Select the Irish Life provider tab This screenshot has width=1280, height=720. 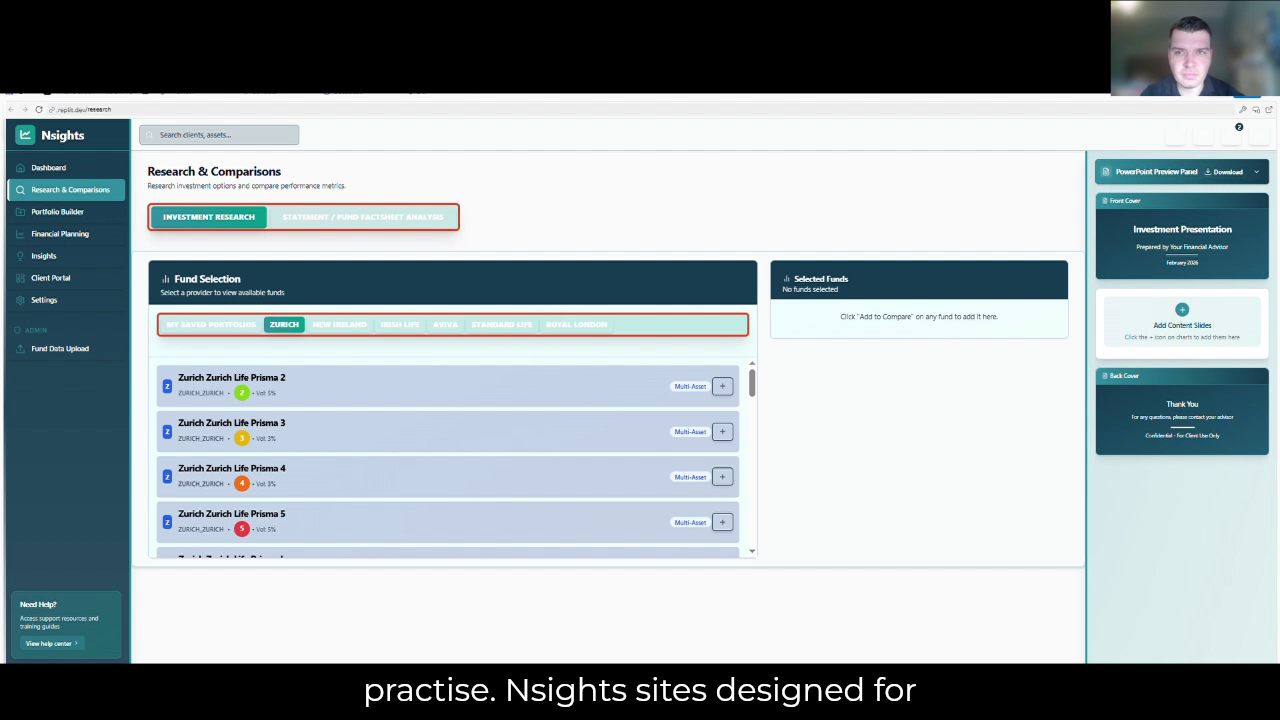pyautogui.click(x=399, y=325)
